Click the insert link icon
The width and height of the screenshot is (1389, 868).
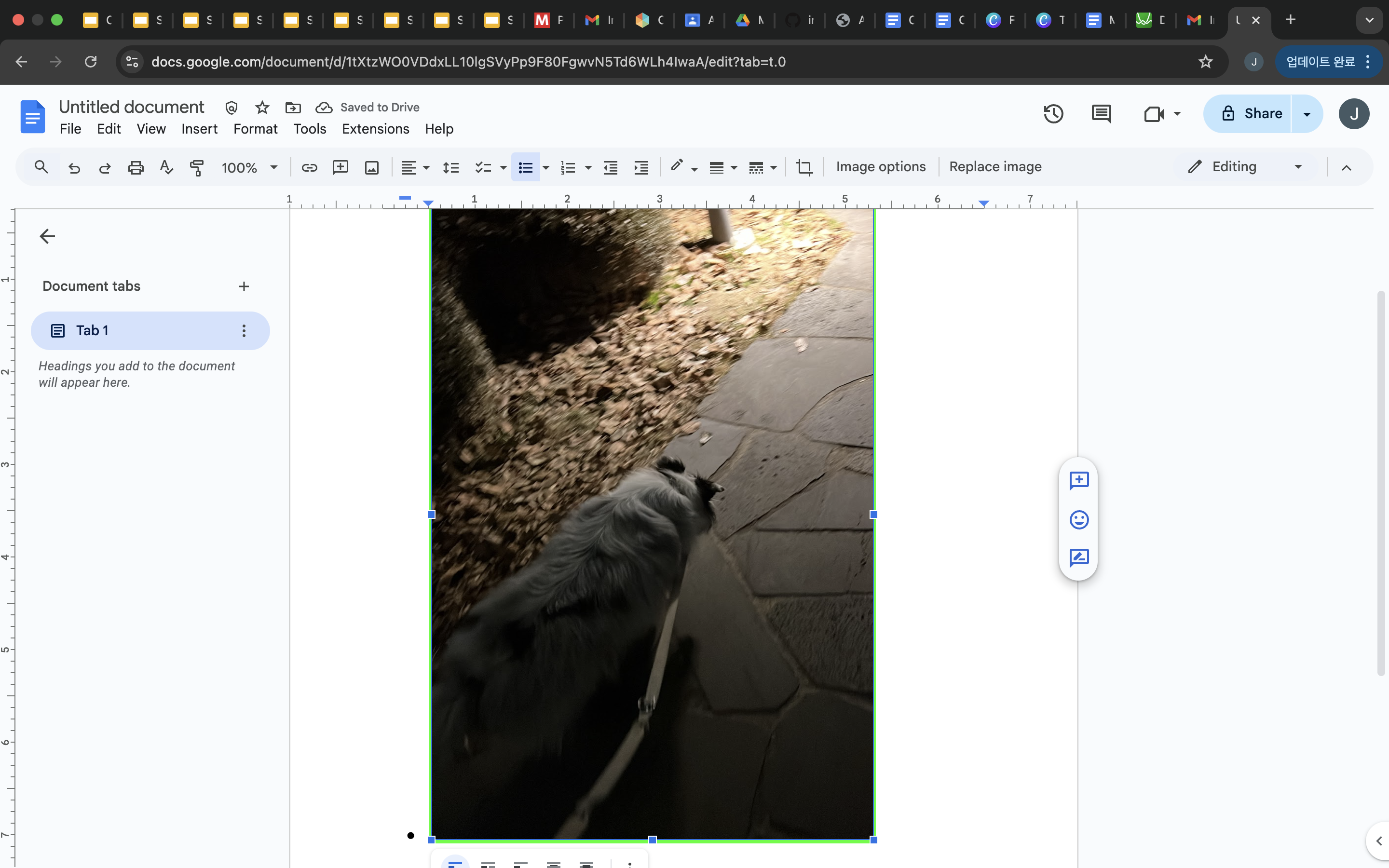click(309, 167)
